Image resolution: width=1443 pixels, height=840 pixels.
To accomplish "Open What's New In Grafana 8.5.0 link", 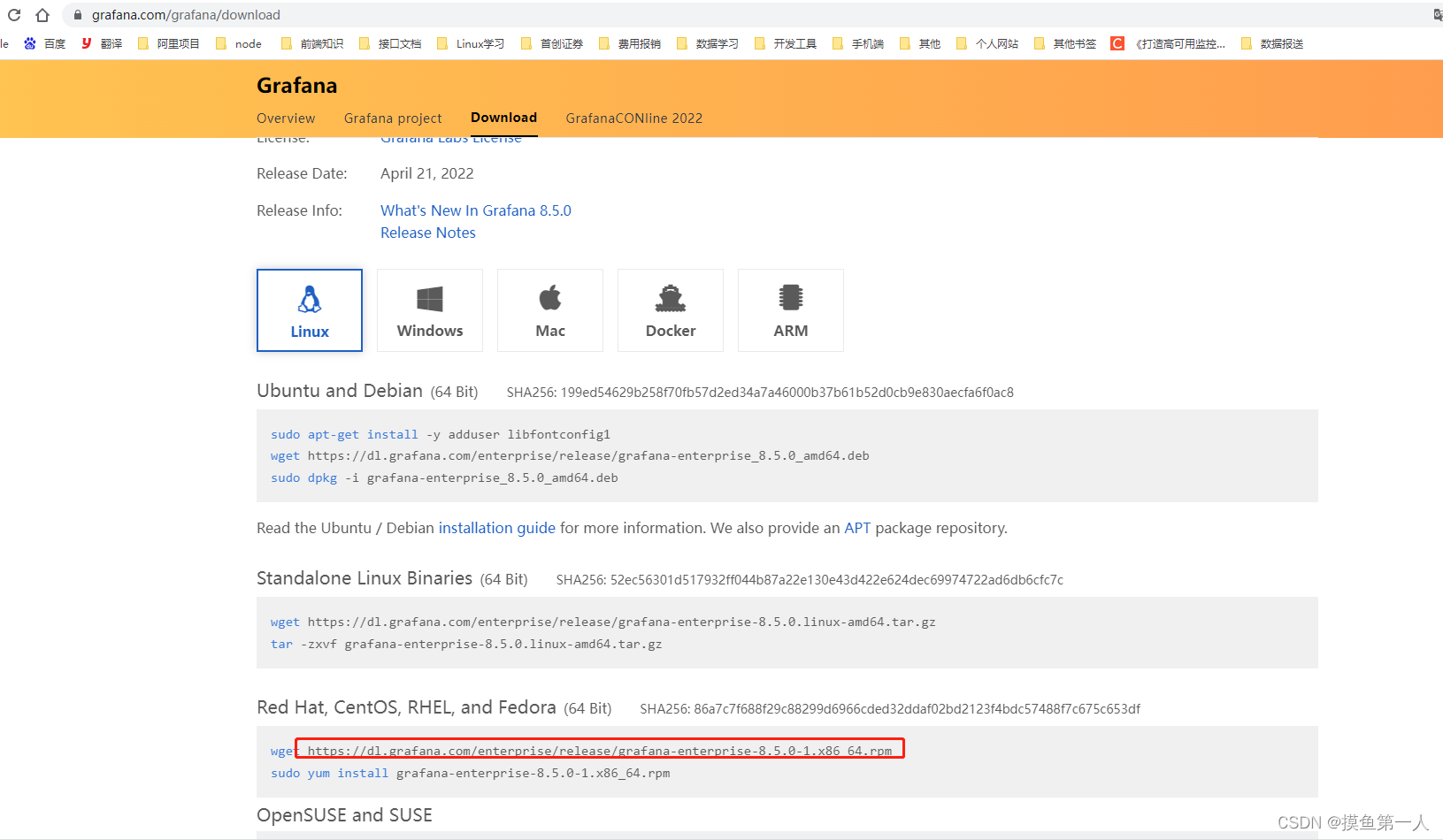I will [476, 210].
